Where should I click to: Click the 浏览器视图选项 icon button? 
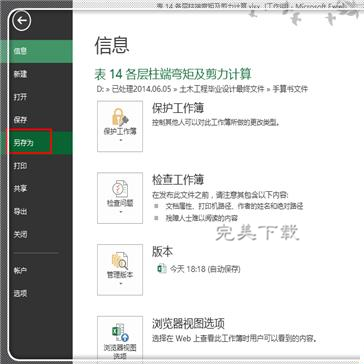tap(120, 339)
